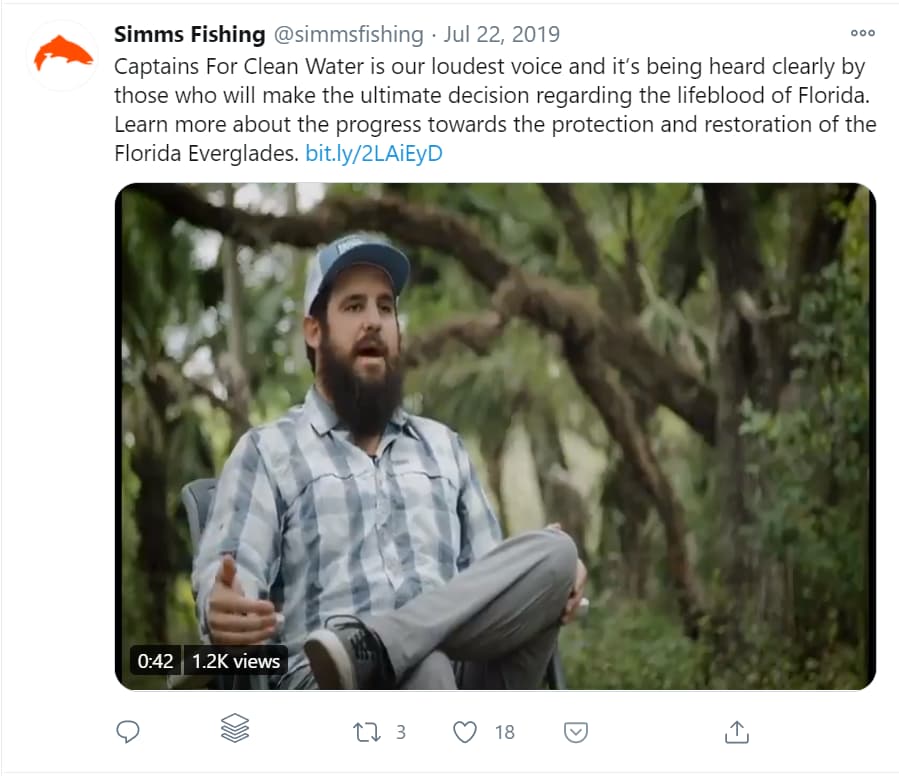Viewport: 899px width, 776px height.
Task: Click the 0:42 video duration badge
Action: coord(156,661)
